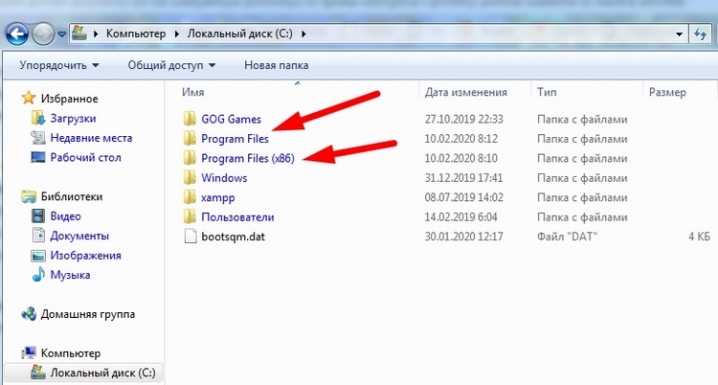Open the recent pages dropdown arrow
Screen dimensions: 718x385
62,34
